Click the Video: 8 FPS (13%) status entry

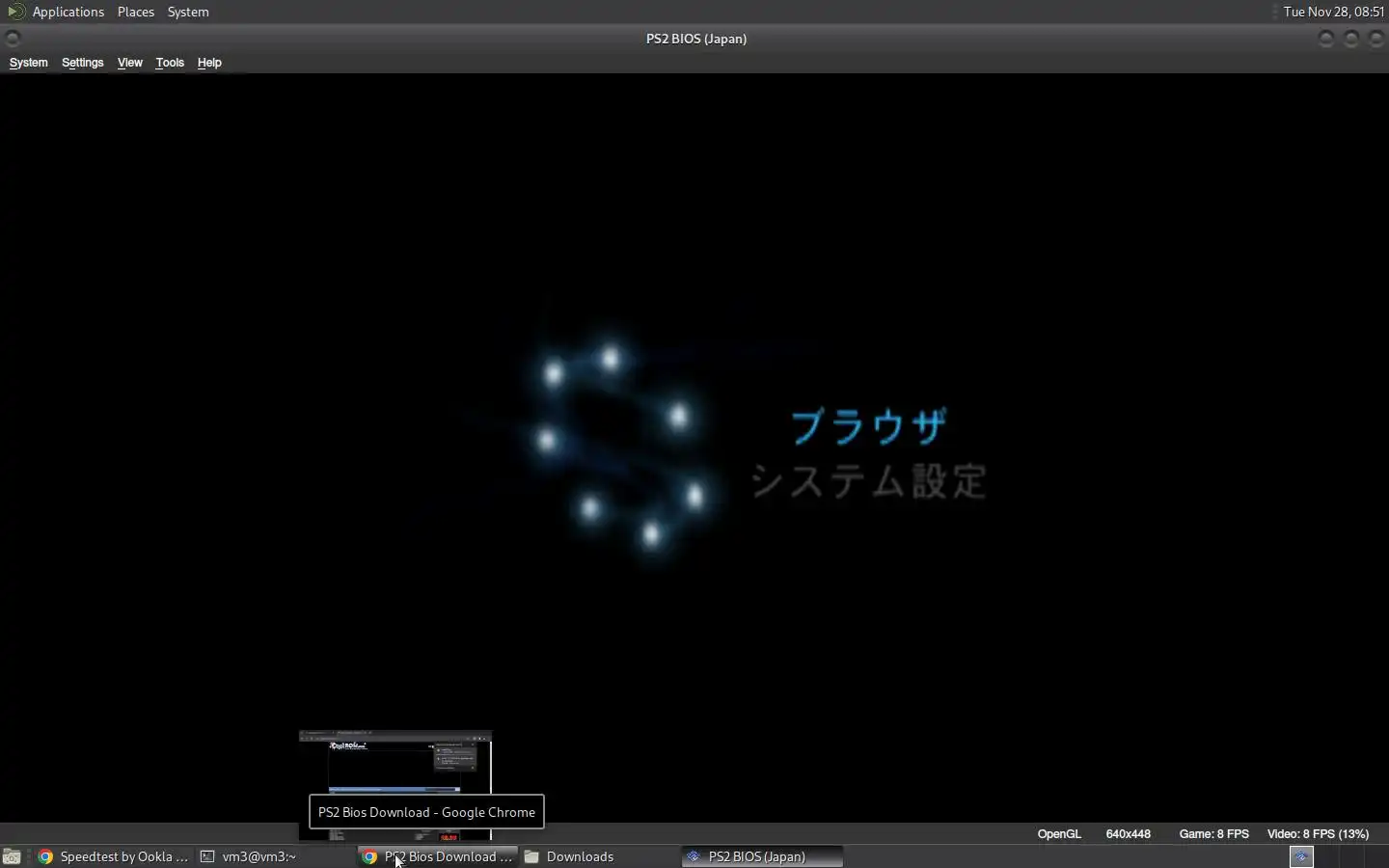[x=1318, y=834]
